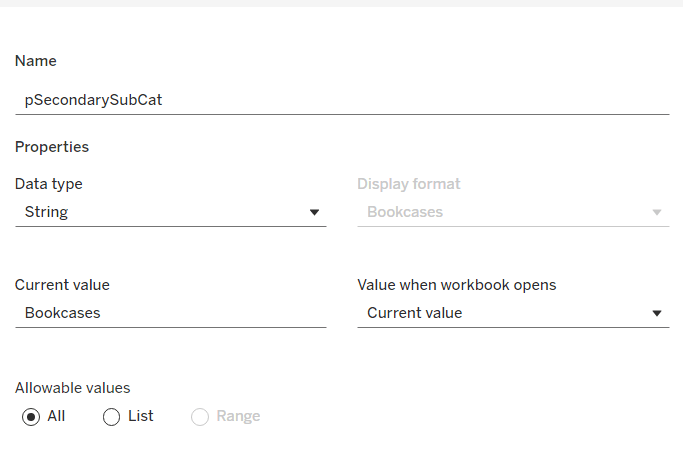Click the arrow icon beside Current value option
This screenshot has height=472, width=683.
657,313
